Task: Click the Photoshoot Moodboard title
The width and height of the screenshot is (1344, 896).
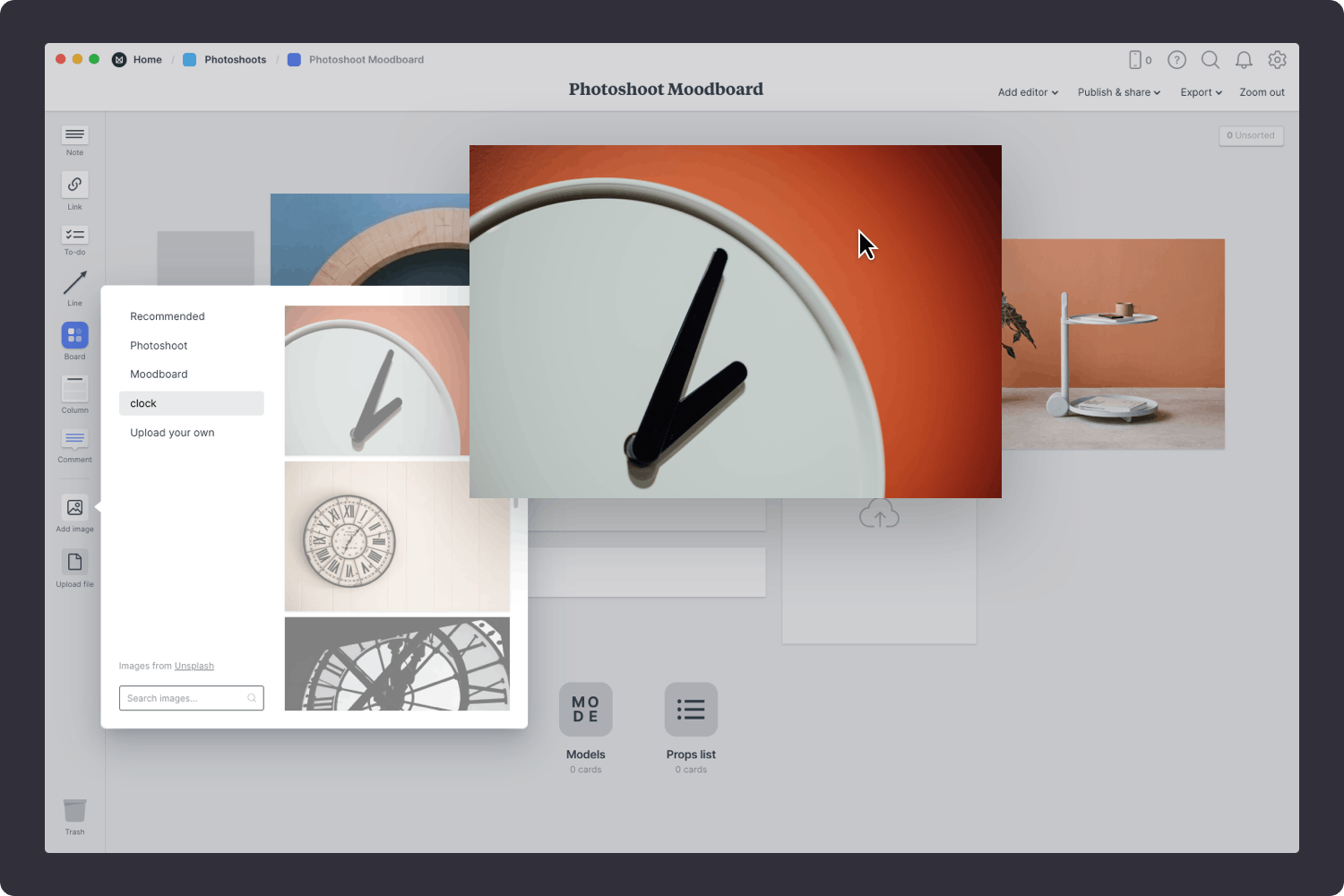Action: click(x=666, y=89)
